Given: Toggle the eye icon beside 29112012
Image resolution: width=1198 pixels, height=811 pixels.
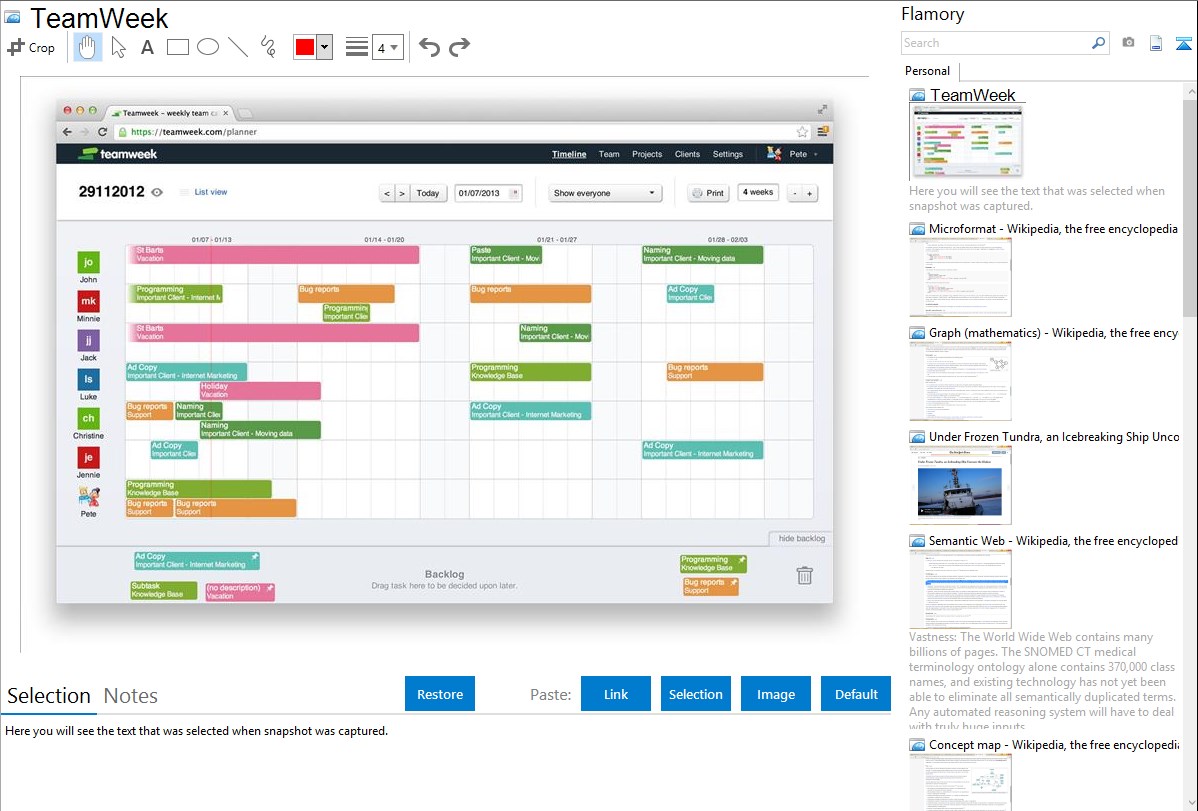Looking at the screenshot, I should pos(157,193).
